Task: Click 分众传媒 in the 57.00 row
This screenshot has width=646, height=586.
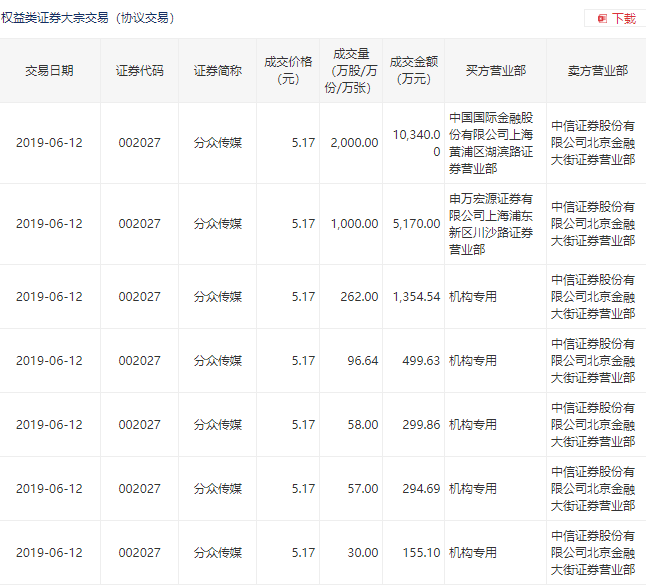Action: coord(218,489)
